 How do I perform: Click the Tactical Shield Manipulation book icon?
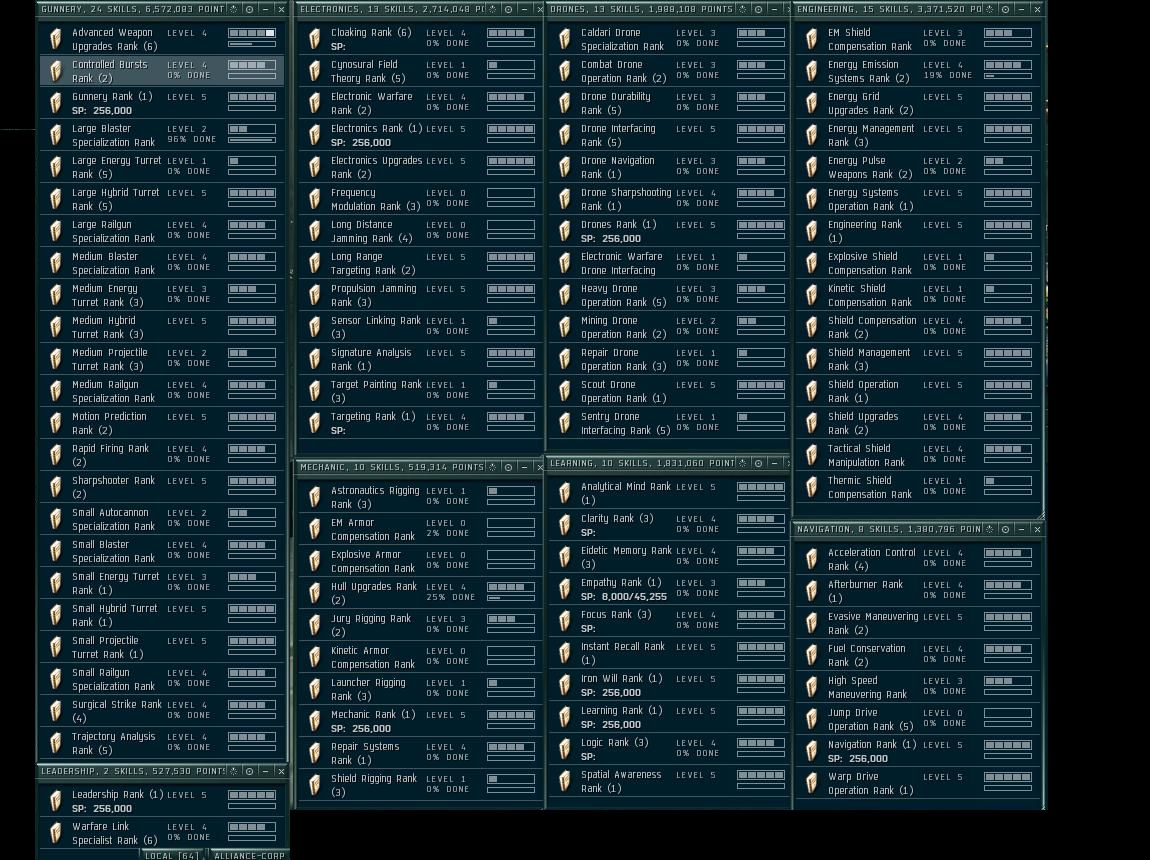pos(812,455)
